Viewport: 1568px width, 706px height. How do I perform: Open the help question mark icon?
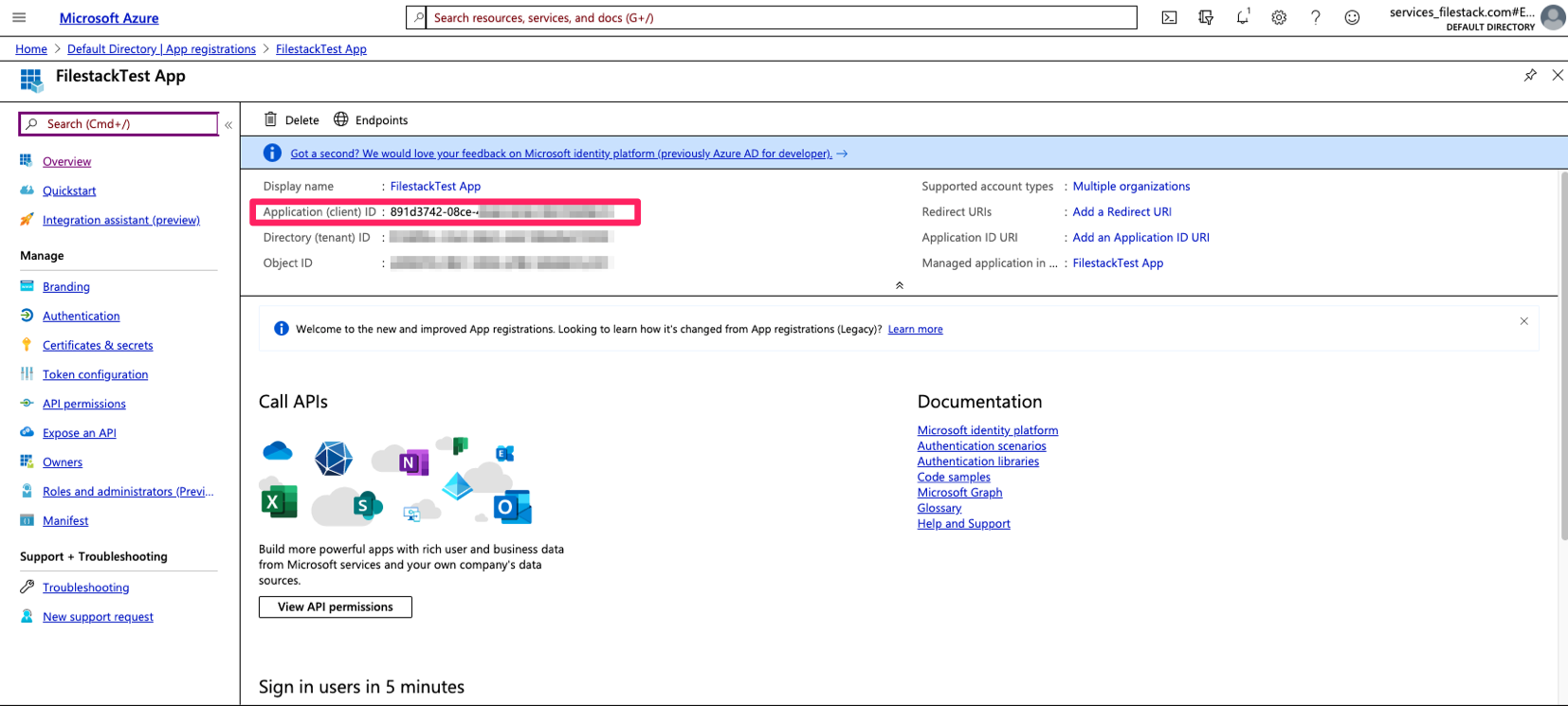click(1316, 17)
